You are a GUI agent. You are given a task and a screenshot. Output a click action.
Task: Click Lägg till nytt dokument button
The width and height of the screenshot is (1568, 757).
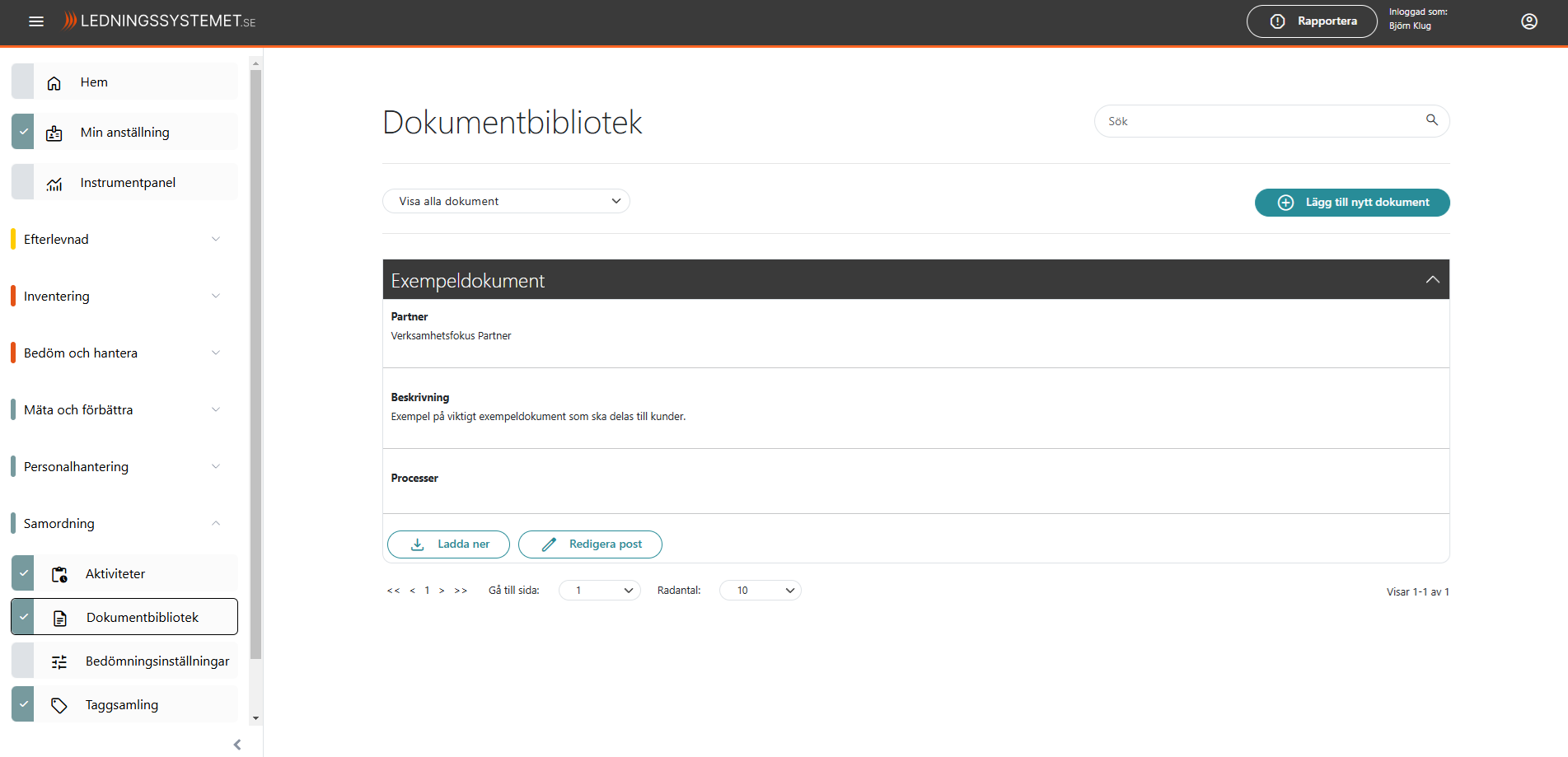(x=1351, y=203)
